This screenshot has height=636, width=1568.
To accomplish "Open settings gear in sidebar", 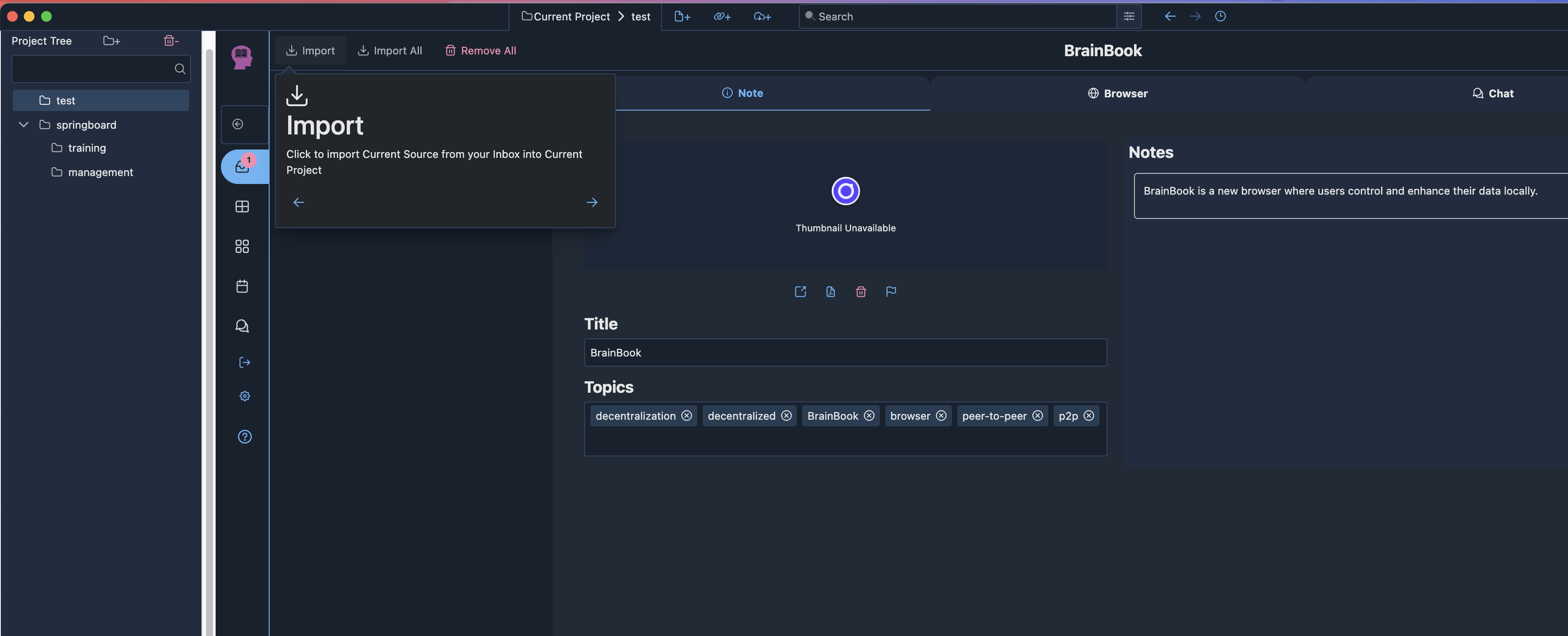I will 245,396.
